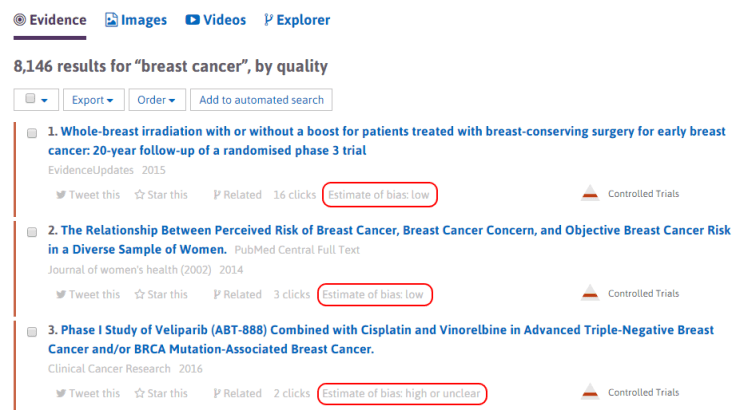Open the Export dropdown
This screenshot has height=410, width=736.
(x=94, y=100)
